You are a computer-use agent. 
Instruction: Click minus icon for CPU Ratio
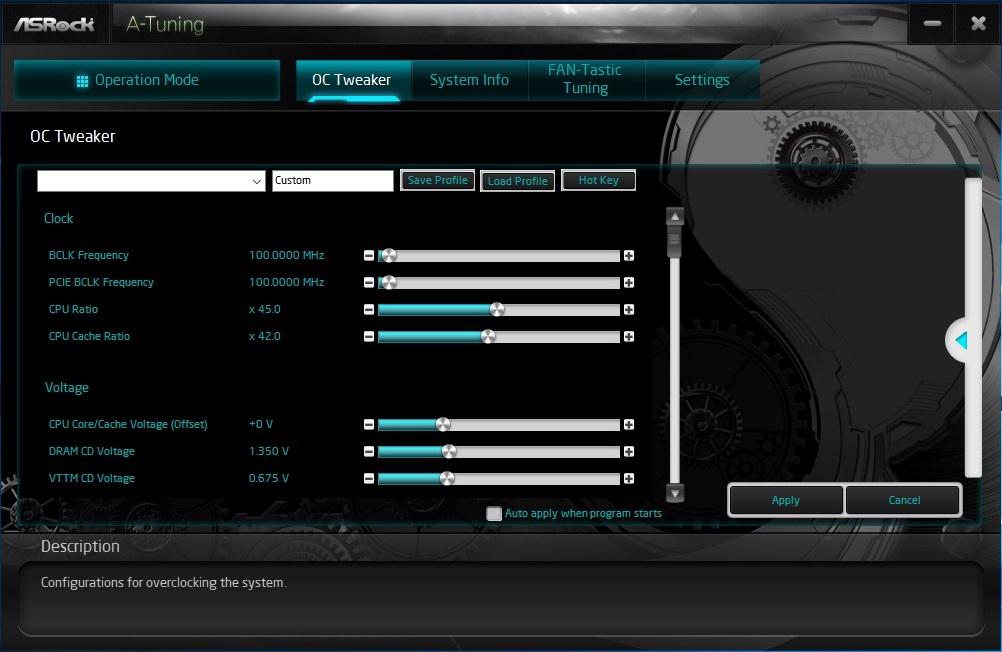[369, 309]
